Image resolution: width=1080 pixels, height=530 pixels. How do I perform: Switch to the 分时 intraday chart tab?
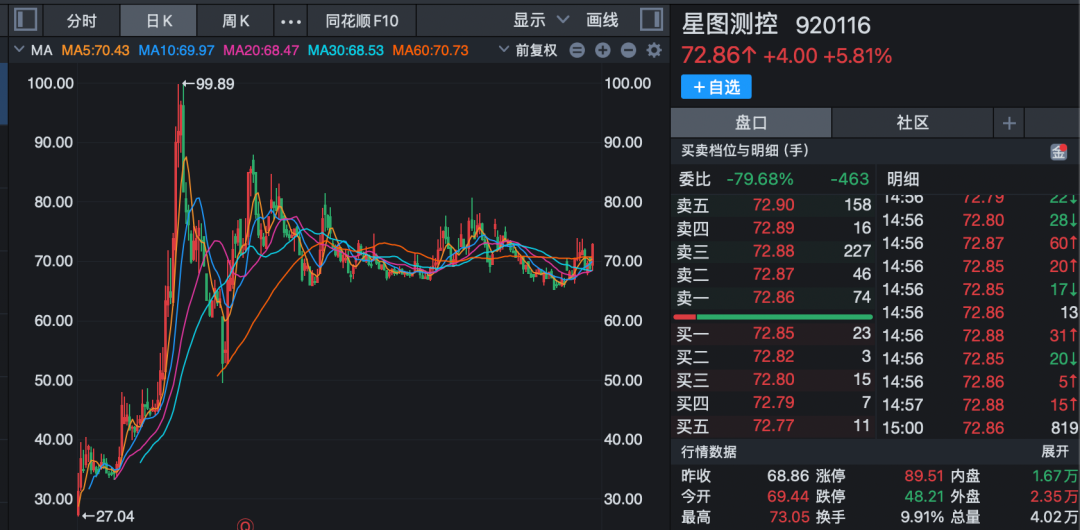pos(82,20)
